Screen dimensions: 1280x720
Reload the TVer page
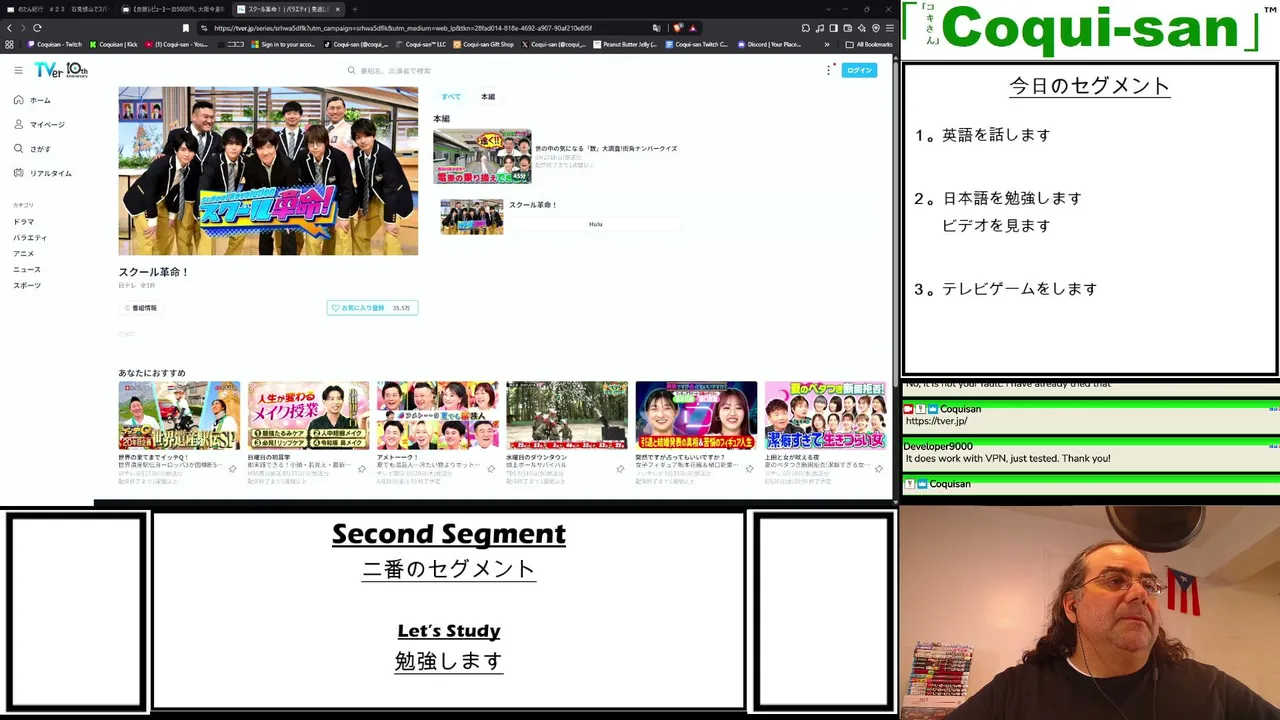tap(38, 28)
